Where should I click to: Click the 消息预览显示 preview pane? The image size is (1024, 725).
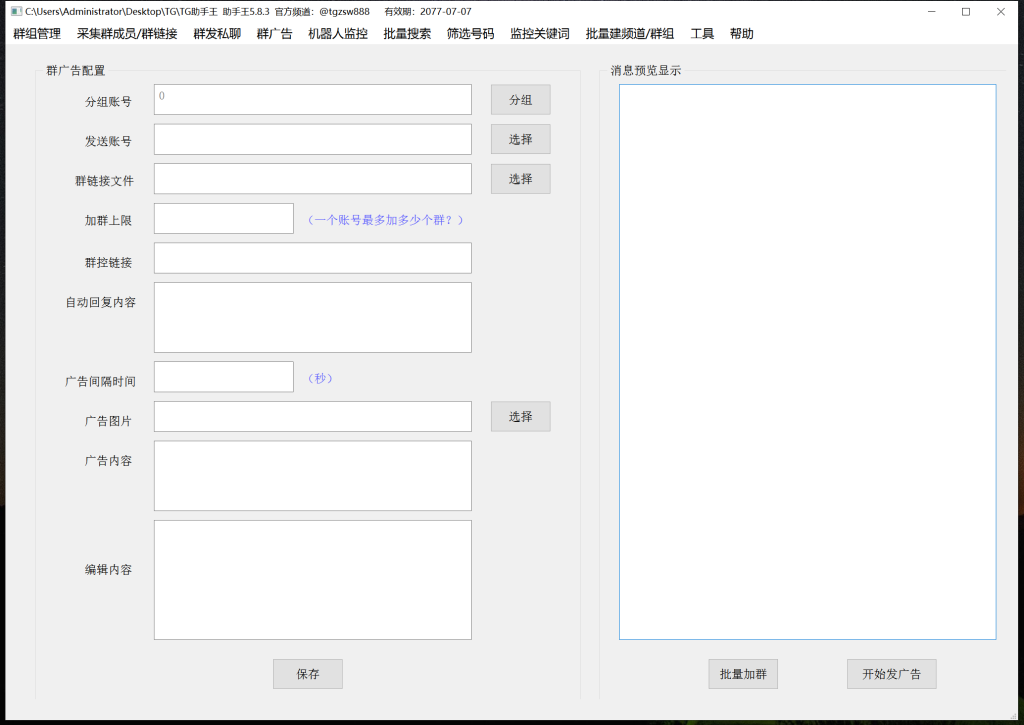click(x=808, y=362)
